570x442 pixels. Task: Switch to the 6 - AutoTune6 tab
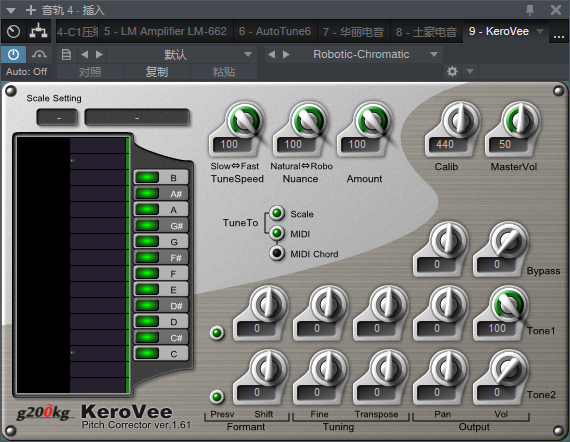[275, 32]
